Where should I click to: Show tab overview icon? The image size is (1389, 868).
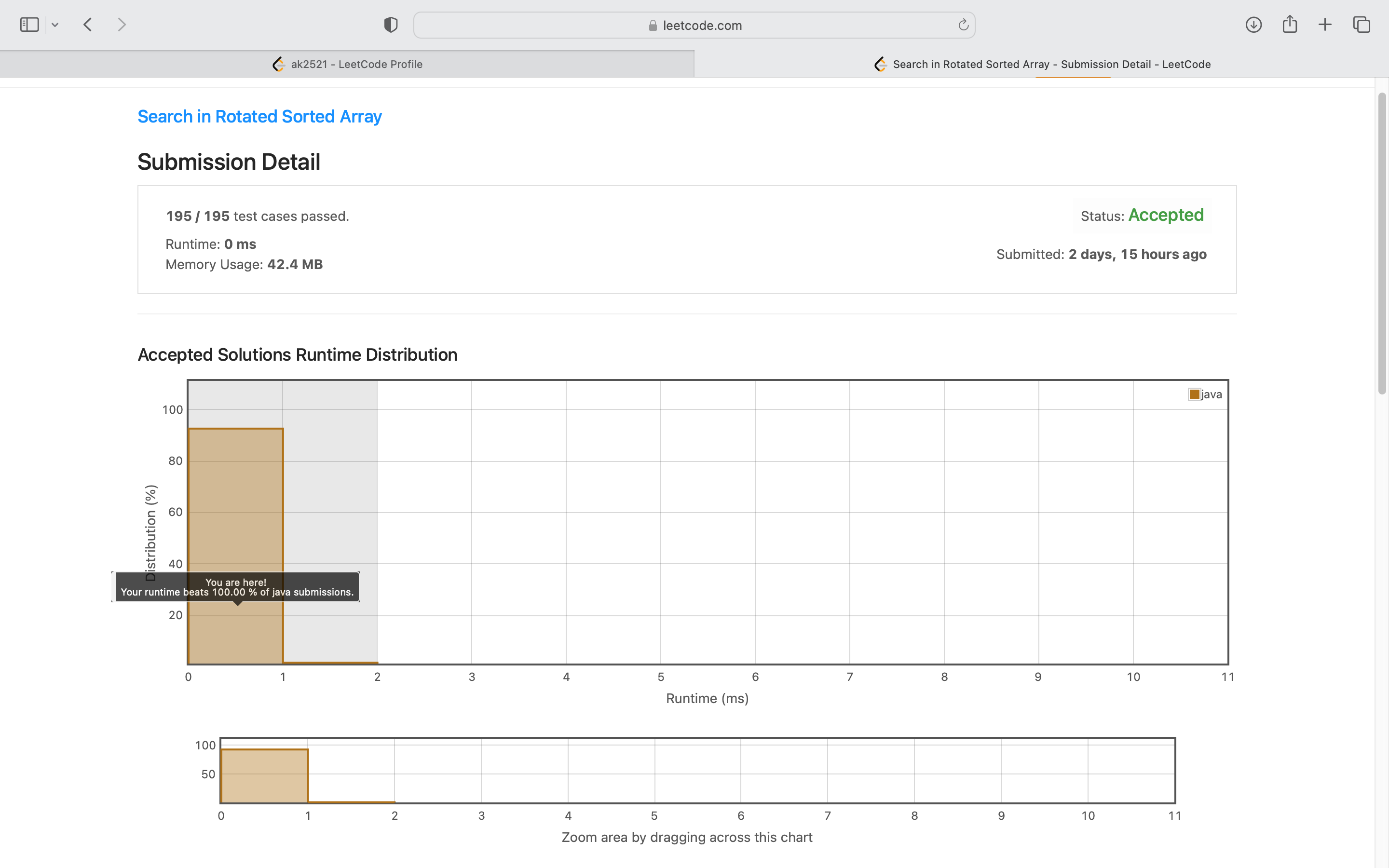[x=1362, y=25]
